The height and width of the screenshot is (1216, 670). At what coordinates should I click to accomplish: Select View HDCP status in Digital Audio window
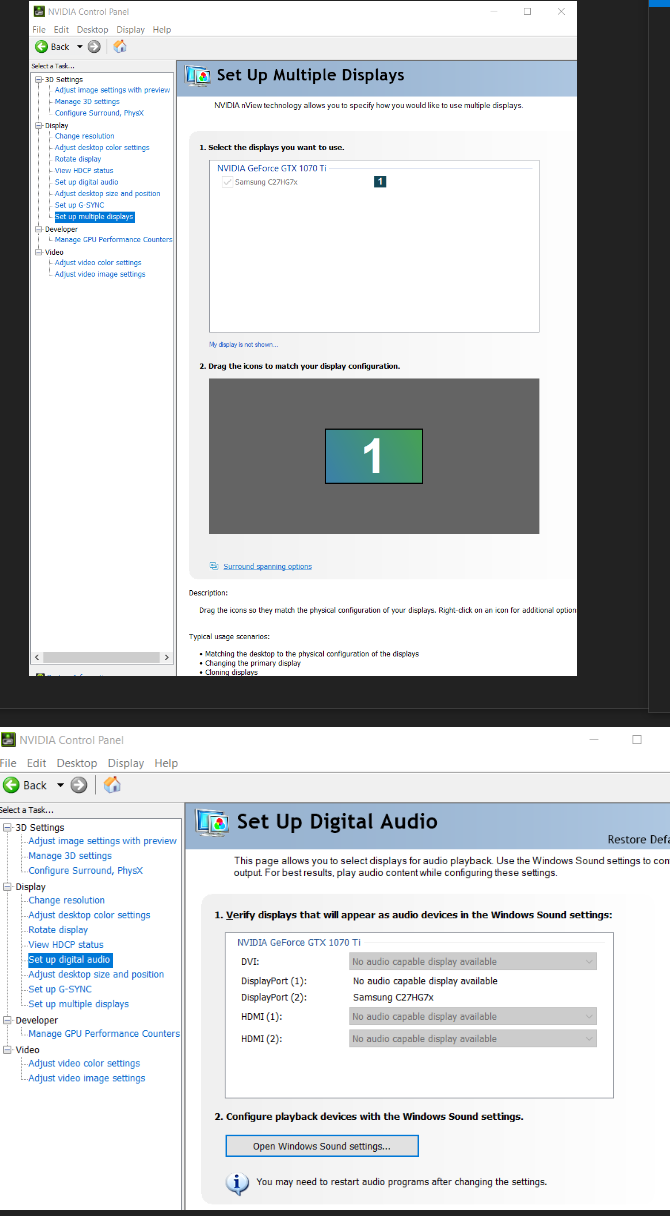66,944
